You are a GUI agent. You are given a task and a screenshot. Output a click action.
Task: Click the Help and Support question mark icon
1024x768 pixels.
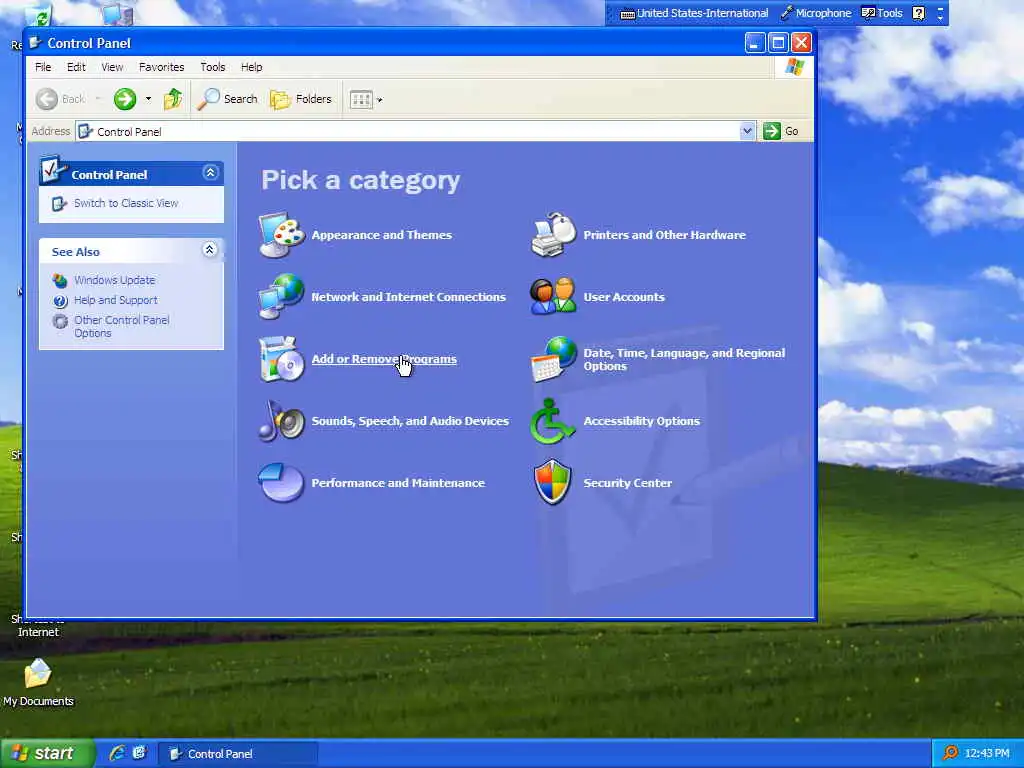coord(60,301)
